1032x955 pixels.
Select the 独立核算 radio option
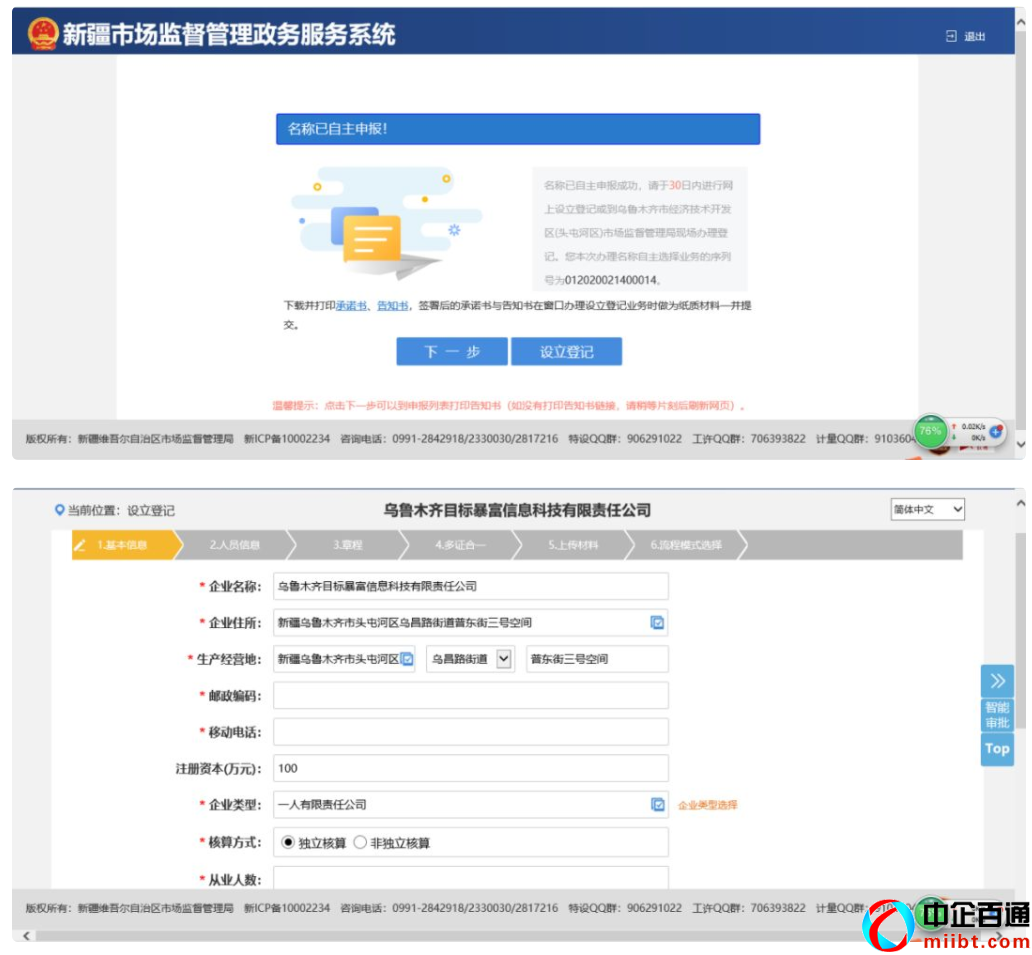287,840
